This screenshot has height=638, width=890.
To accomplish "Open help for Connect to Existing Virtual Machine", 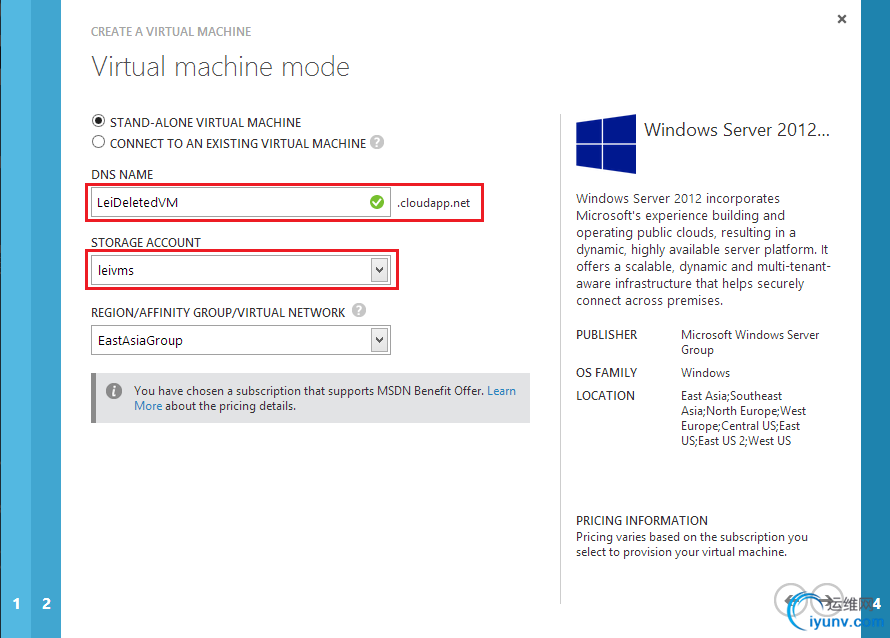I will [377, 142].
